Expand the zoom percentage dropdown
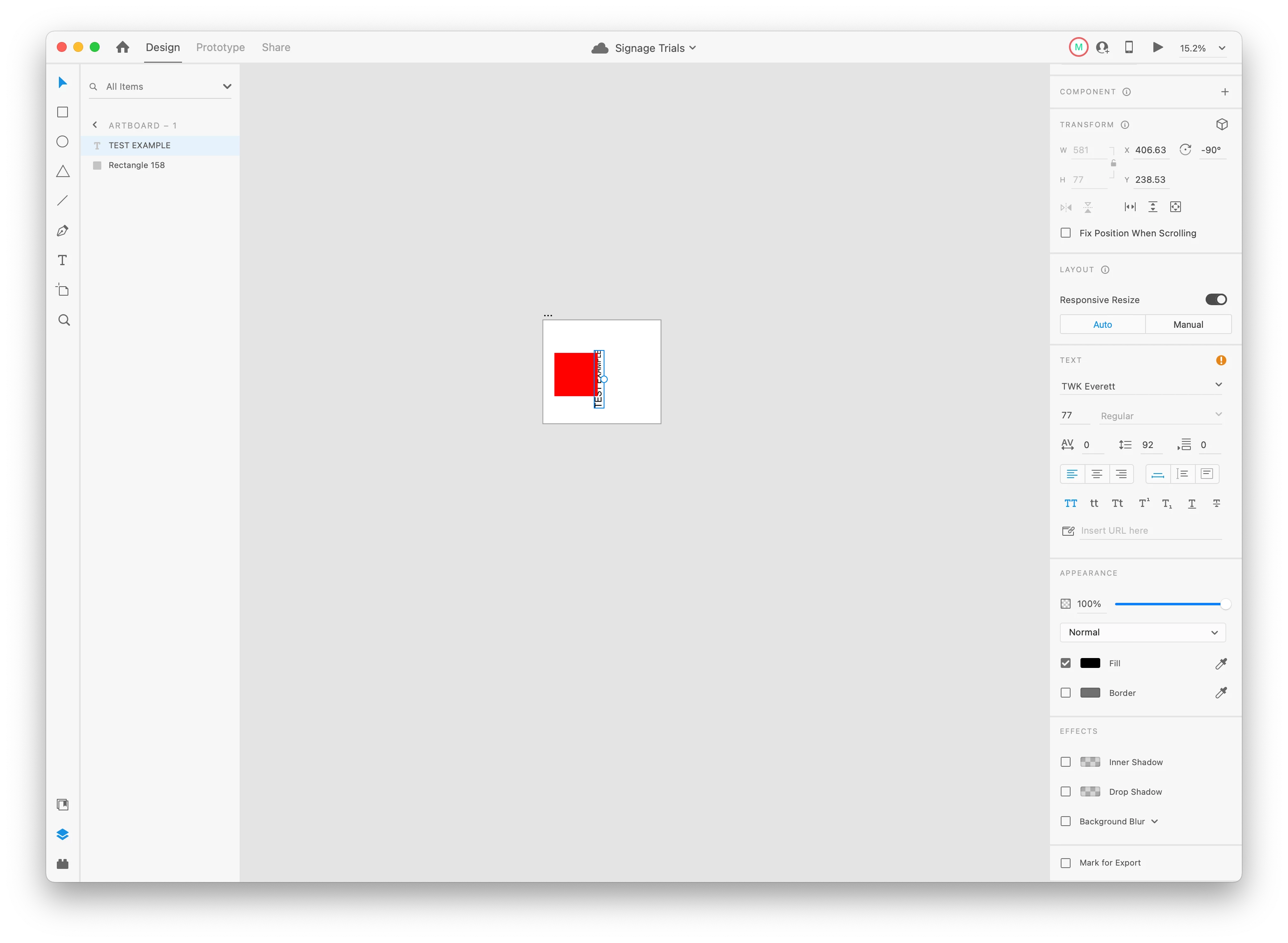The image size is (1288, 943). pos(1222,48)
